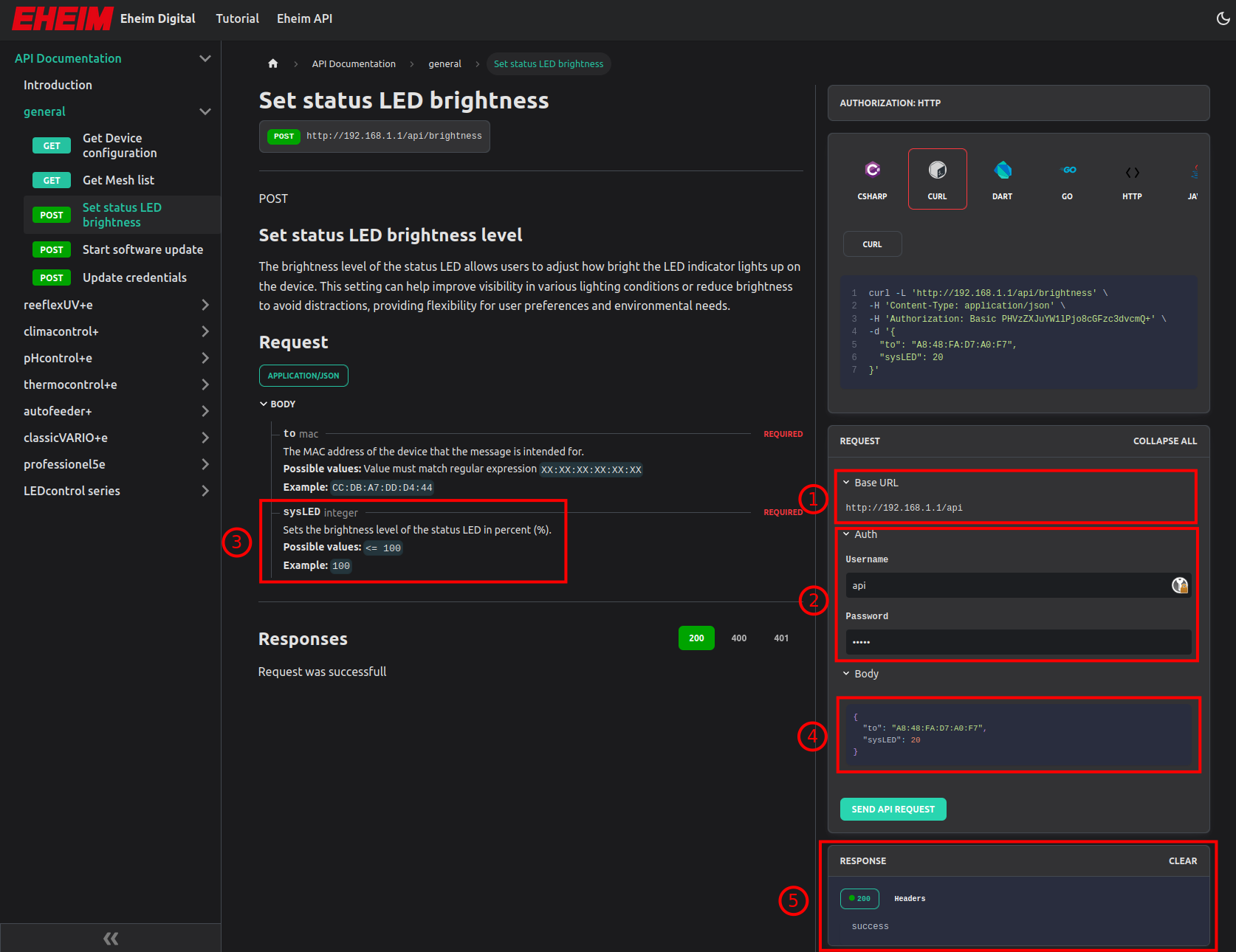Expand the classicVARIO+e group

pyautogui.click(x=205, y=438)
